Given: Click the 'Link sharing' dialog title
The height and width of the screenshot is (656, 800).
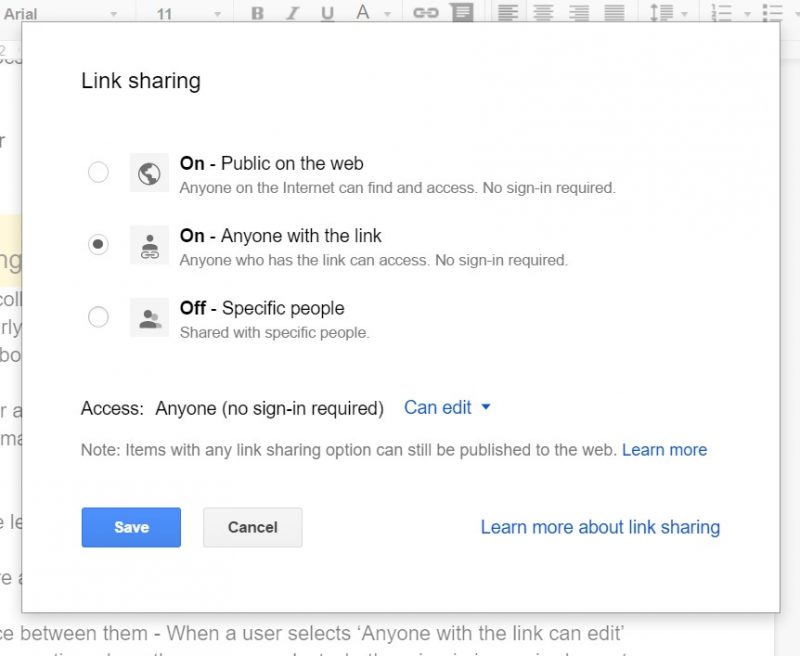Looking at the screenshot, I should pyautogui.click(x=141, y=81).
